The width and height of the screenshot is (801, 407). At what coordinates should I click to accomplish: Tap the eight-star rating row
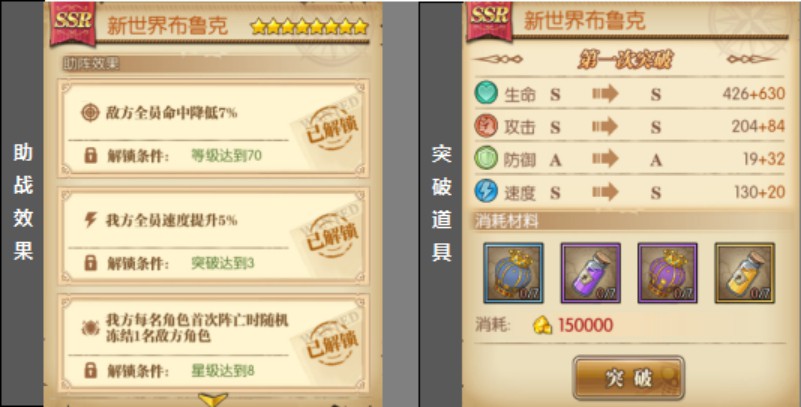click(310, 27)
